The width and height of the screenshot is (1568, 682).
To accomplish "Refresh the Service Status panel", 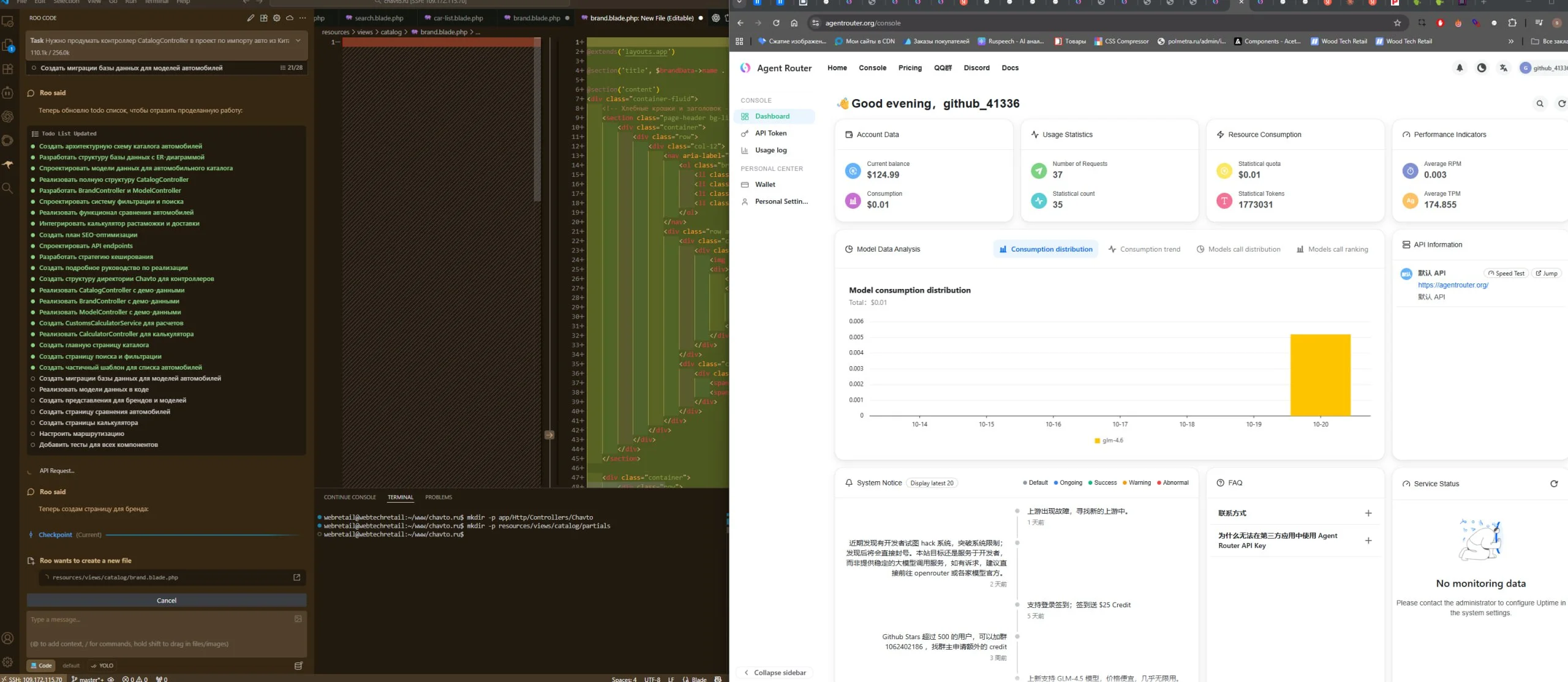I will [x=1553, y=484].
